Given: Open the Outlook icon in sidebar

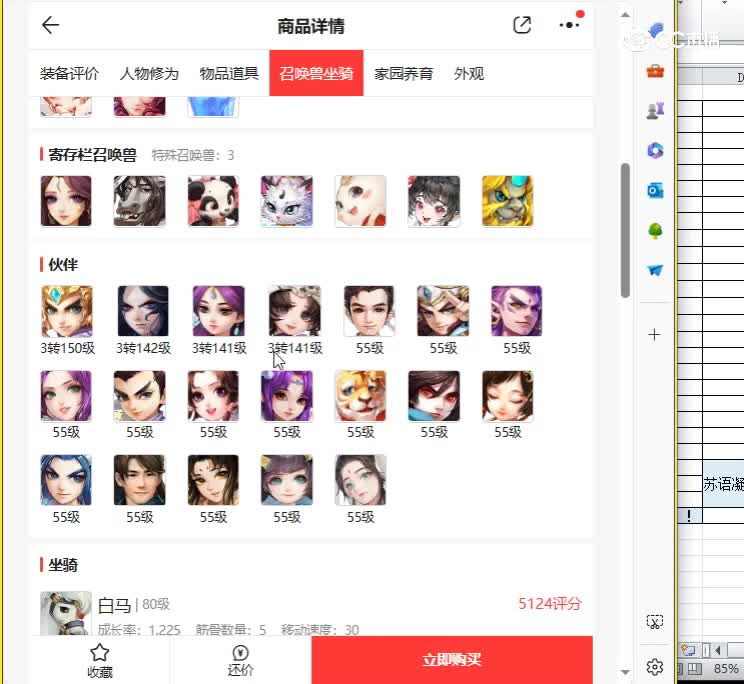Looking at the screenshot, I should (655, 191).
